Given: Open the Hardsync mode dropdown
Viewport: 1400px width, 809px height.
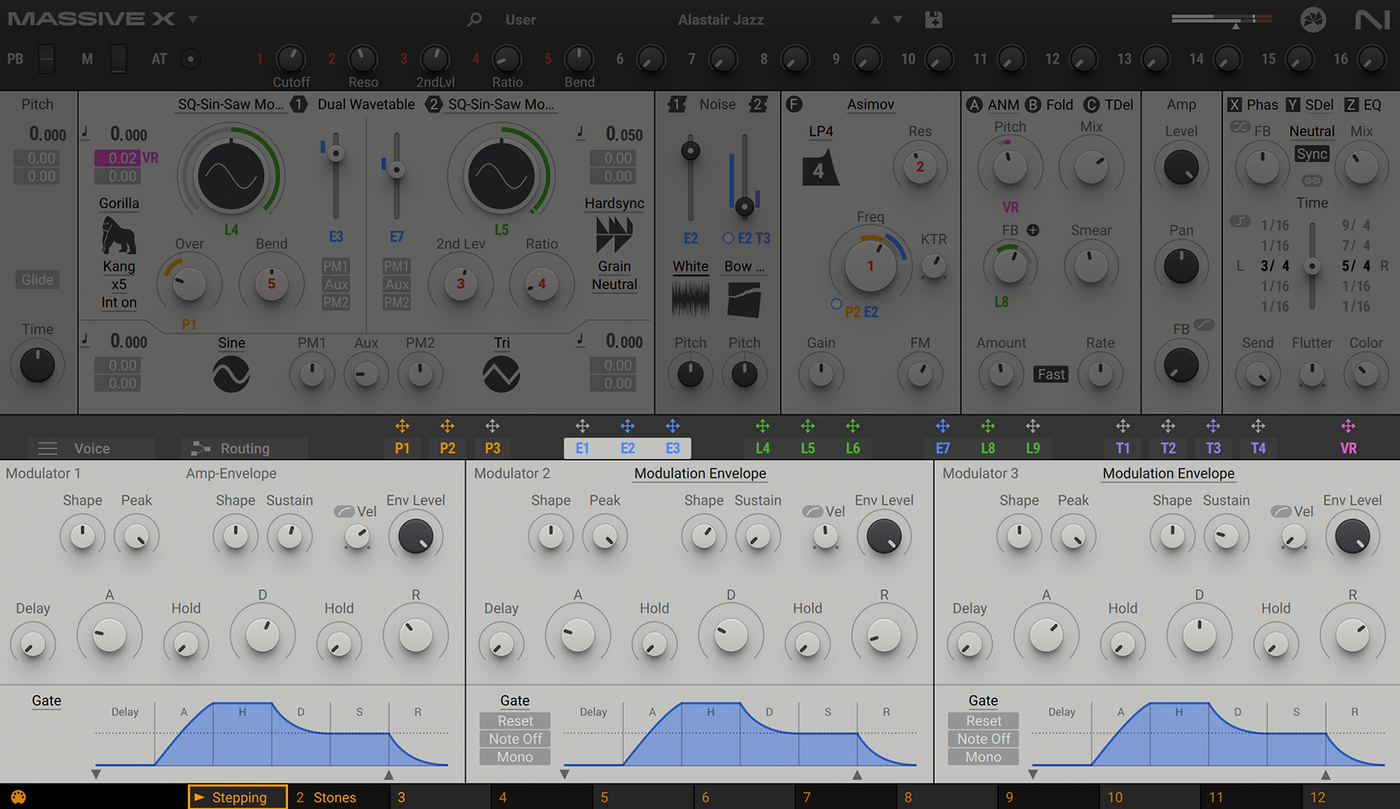Looking at the screenshot, I should pos(614,203).
